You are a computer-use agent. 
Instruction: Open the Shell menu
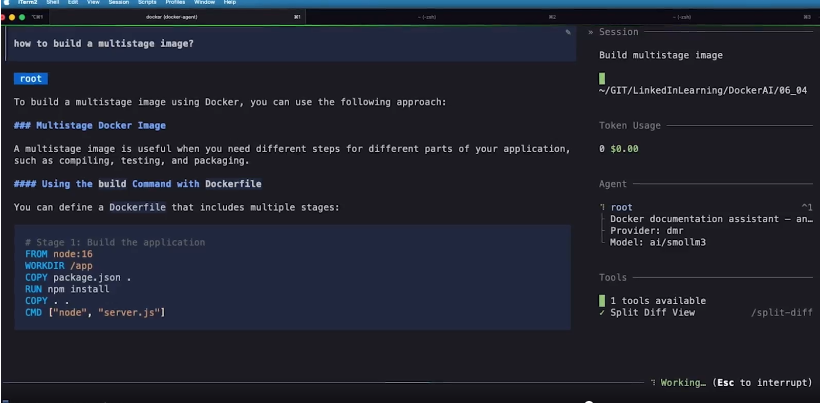click(x=53, y=3)
